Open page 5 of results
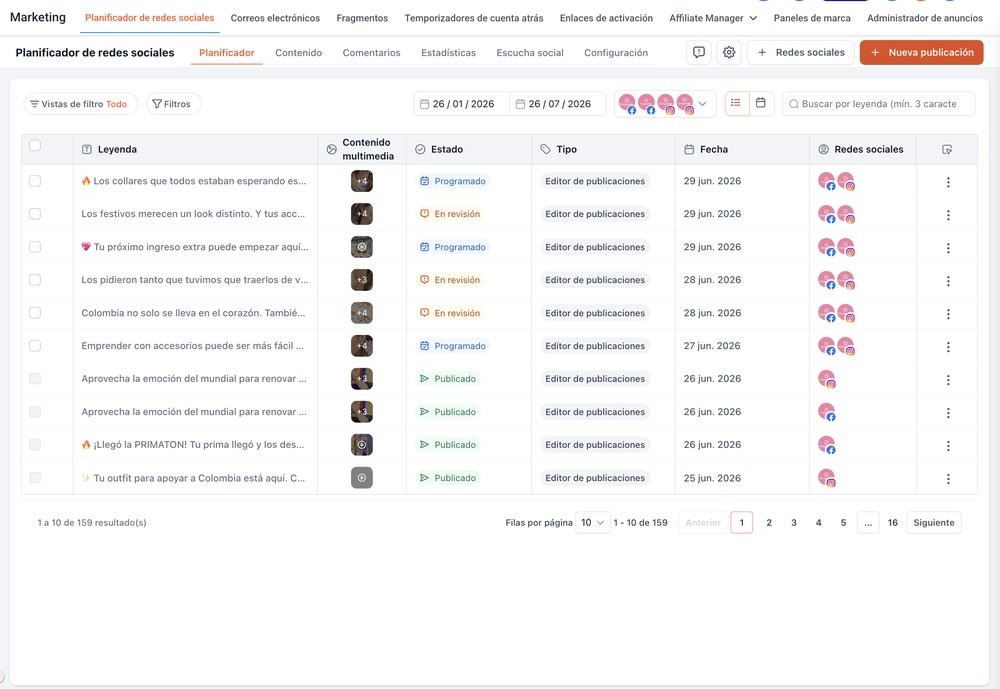 click(843, 522)
